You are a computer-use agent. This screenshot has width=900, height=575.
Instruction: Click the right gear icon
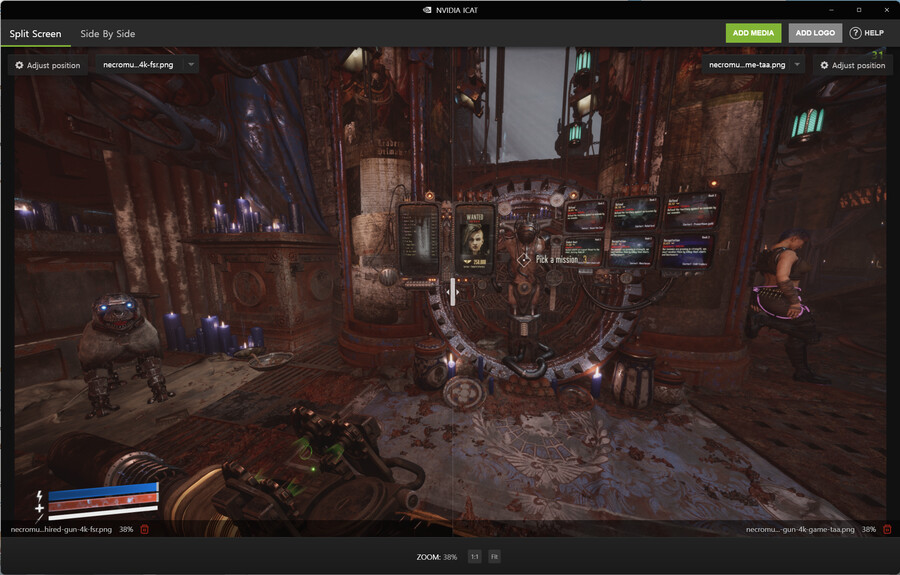pyautogui.click(x=824, y=65)
